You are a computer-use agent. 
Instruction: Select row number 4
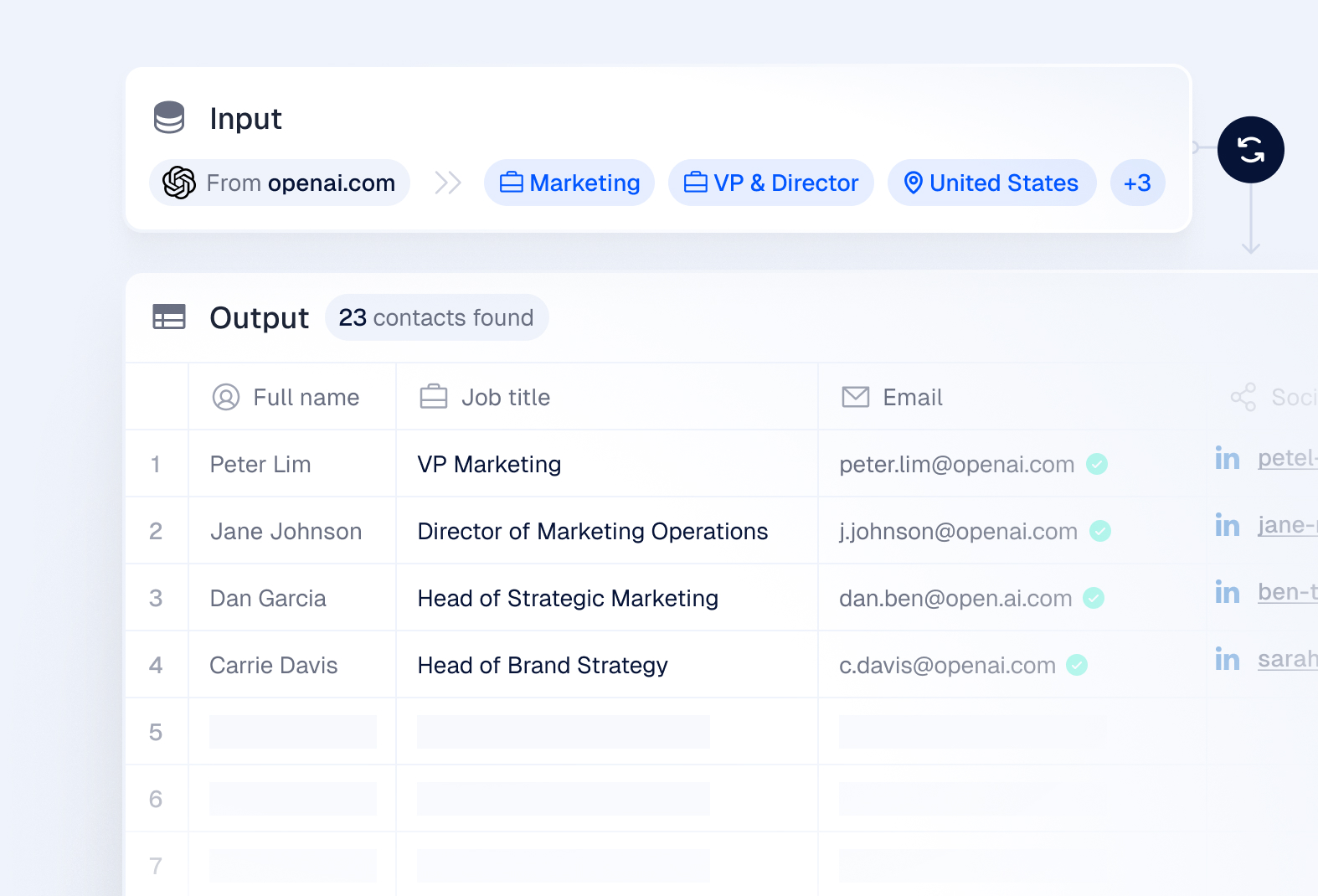156,665
